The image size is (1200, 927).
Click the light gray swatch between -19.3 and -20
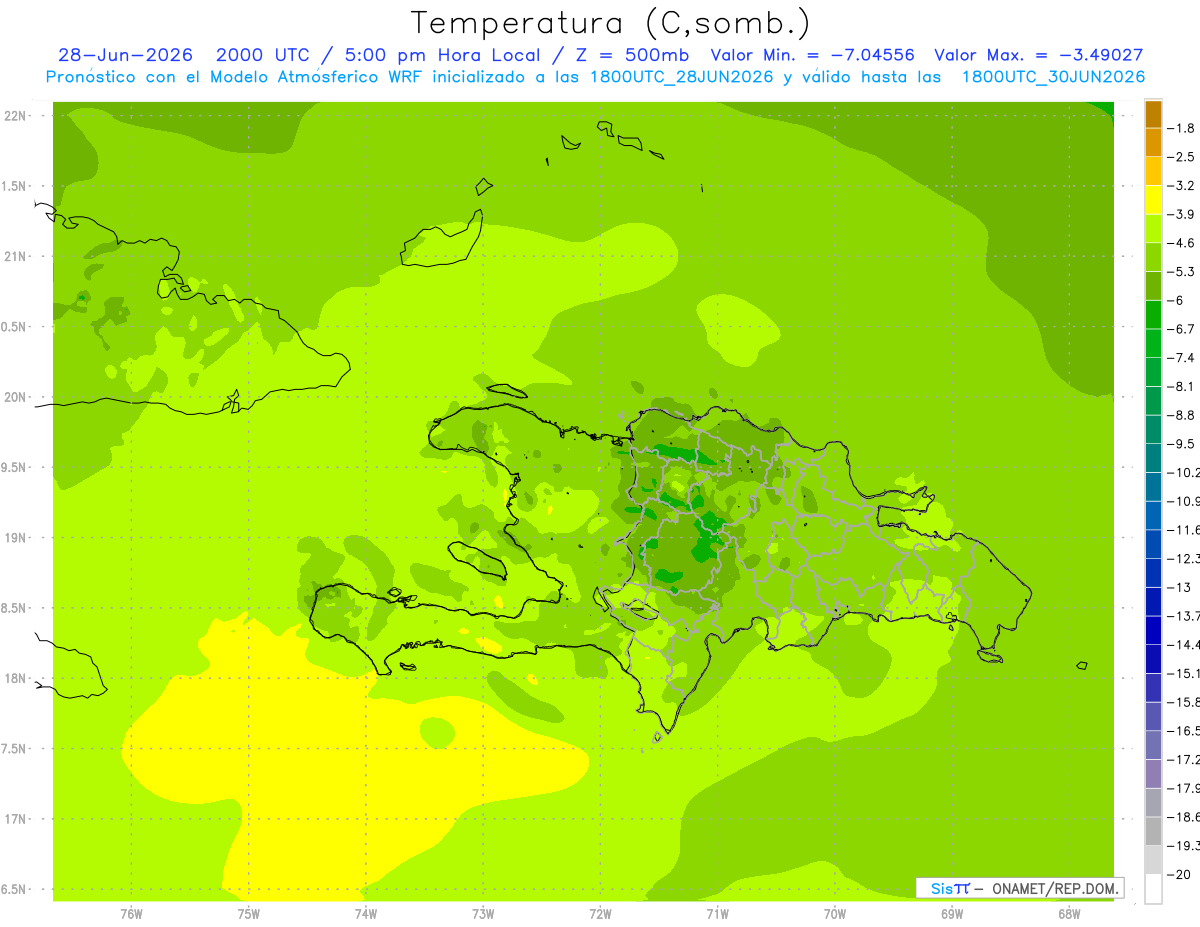pyautogui.click(x=1153, y=860)
